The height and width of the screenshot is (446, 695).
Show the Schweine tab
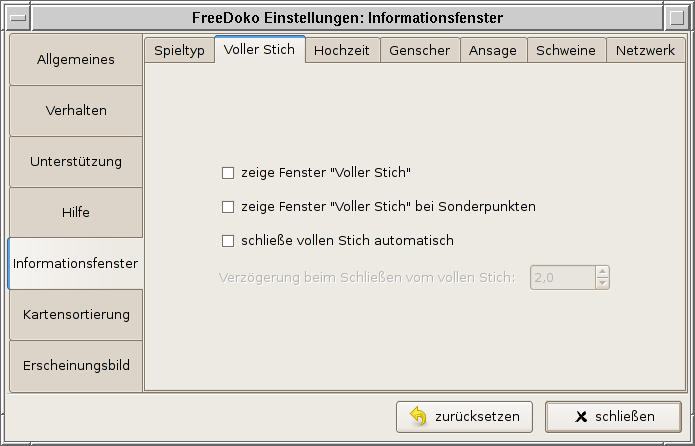pyautogui.click(x=566, y=51)
